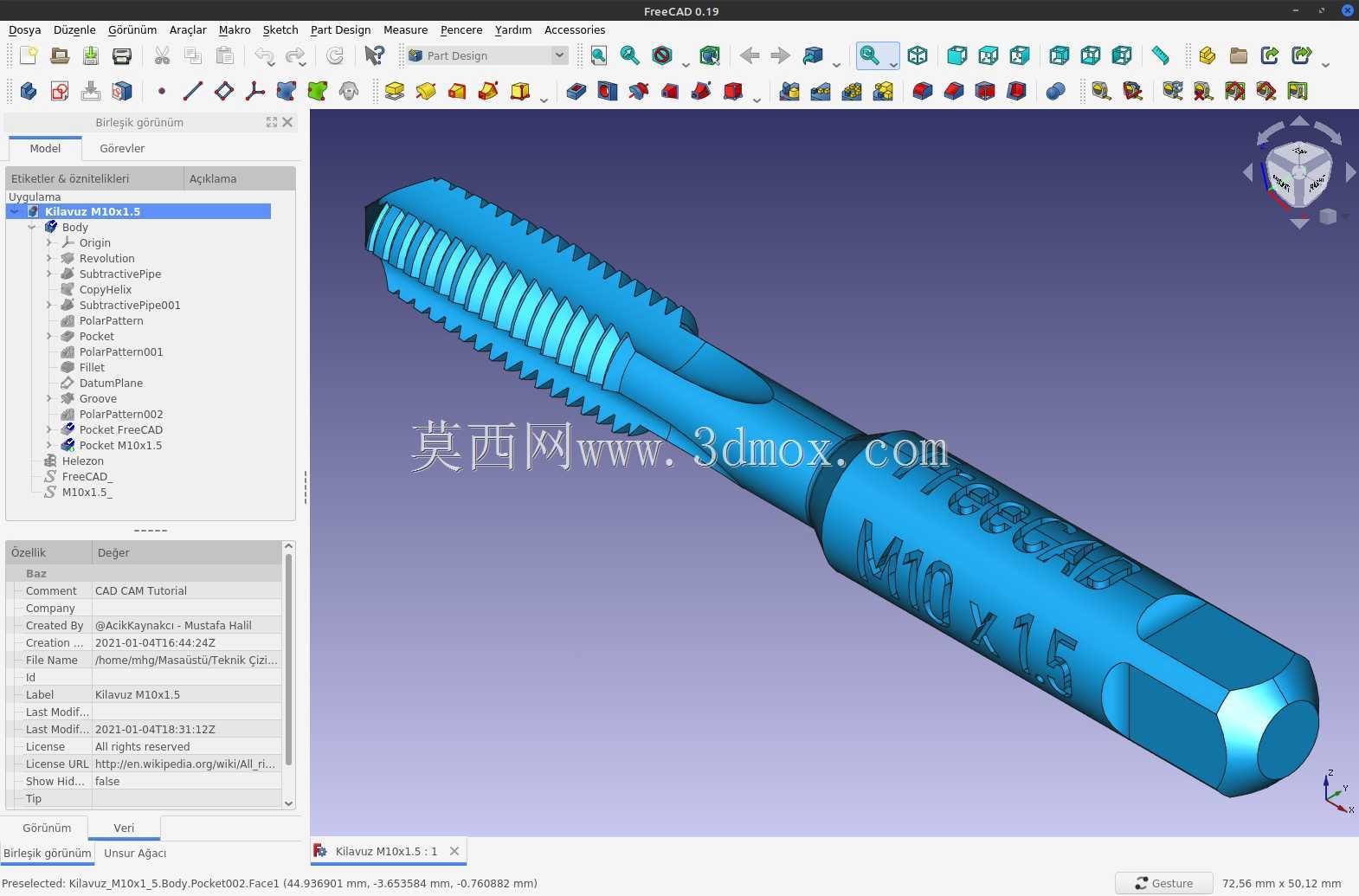Viewport: 1359px width, 896px height.
Task: Select the Helezon tree item
Action: (82, 461)
